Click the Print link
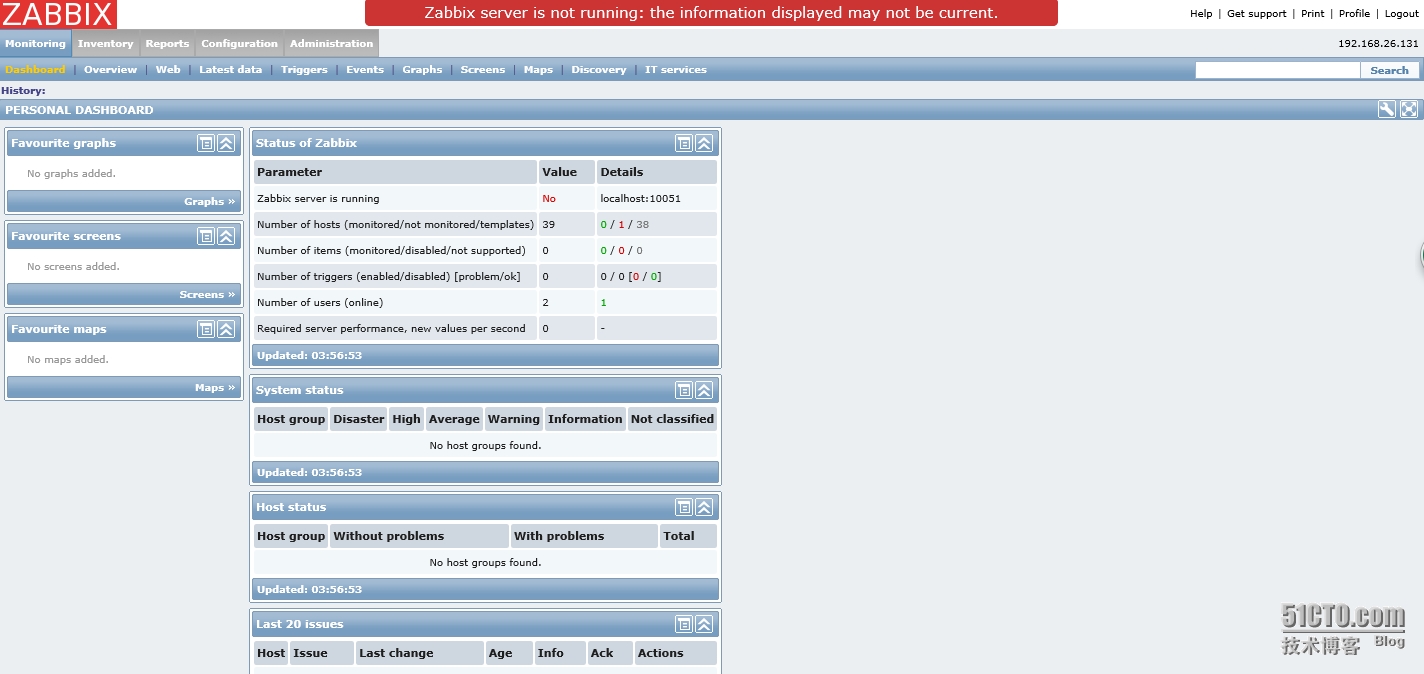Viewport: 1424px width, 674px height. point(1313,14)
